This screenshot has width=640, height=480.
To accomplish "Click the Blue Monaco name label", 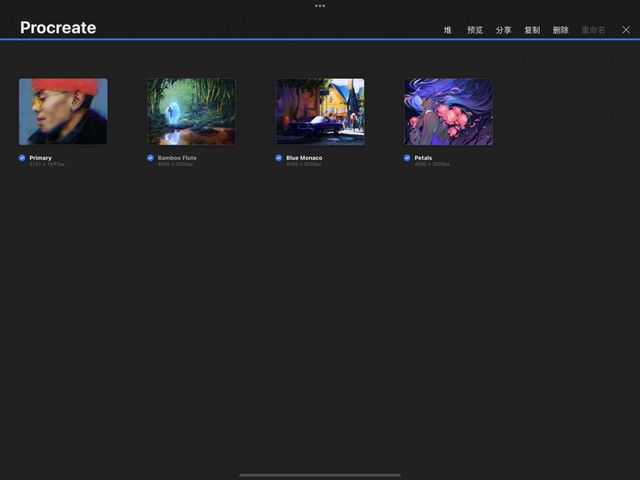I will (304, 158).
